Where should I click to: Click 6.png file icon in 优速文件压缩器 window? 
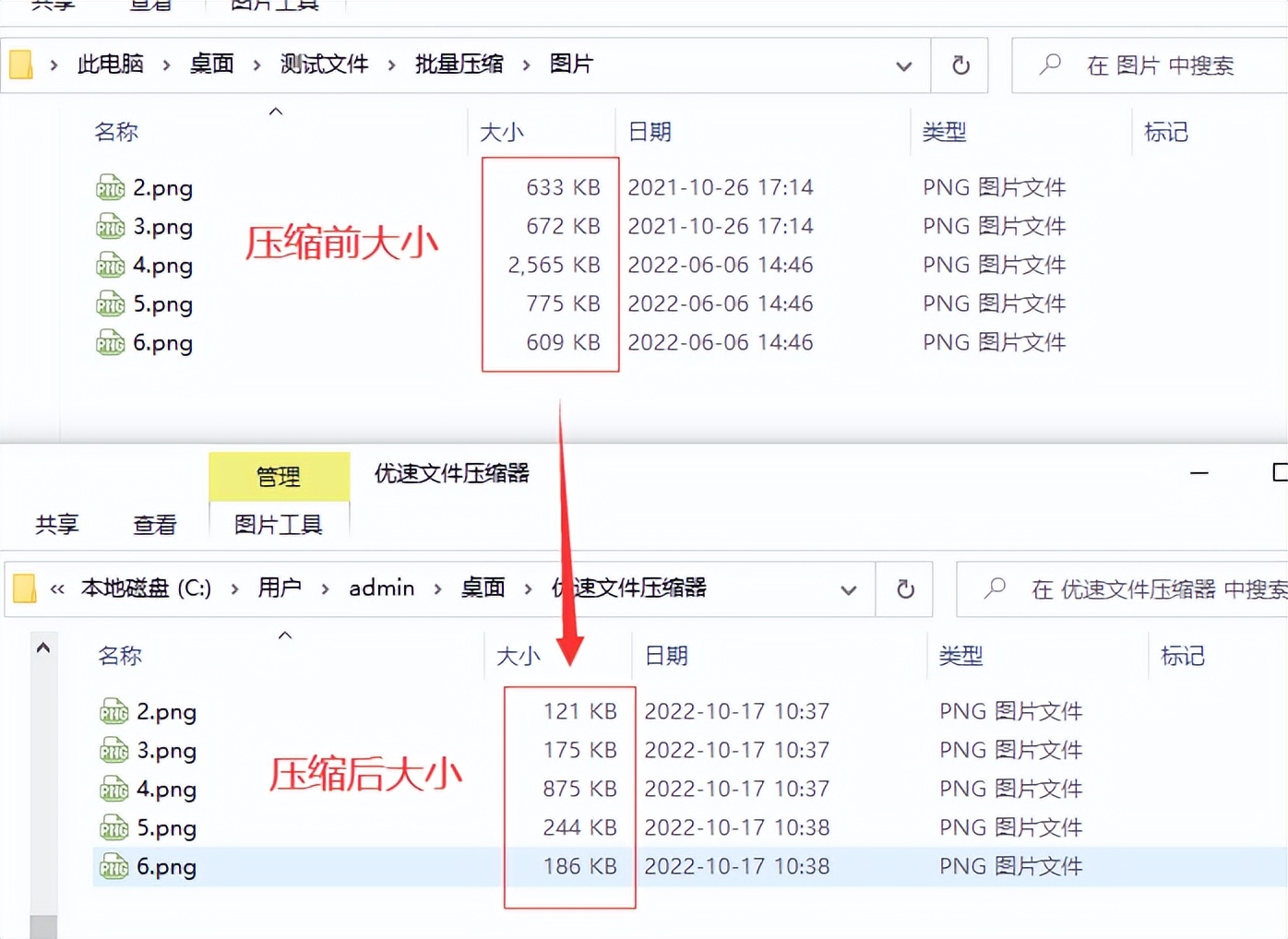pos(114,867)
